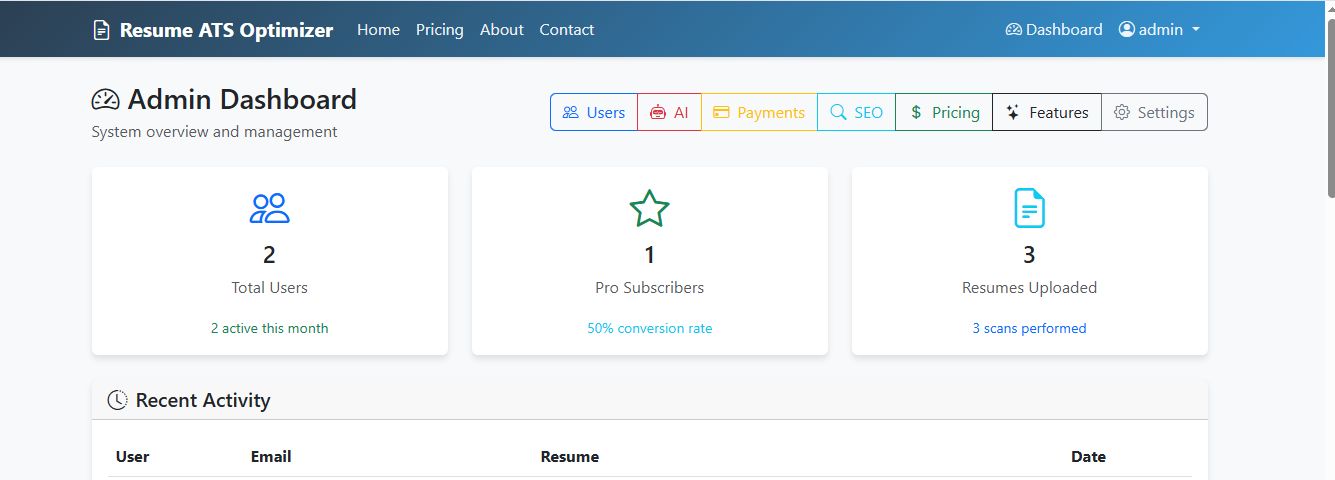Click the '50% conversion rate' text
The width and height of the screenshot is (1335, 480).
tap(650, 328)
